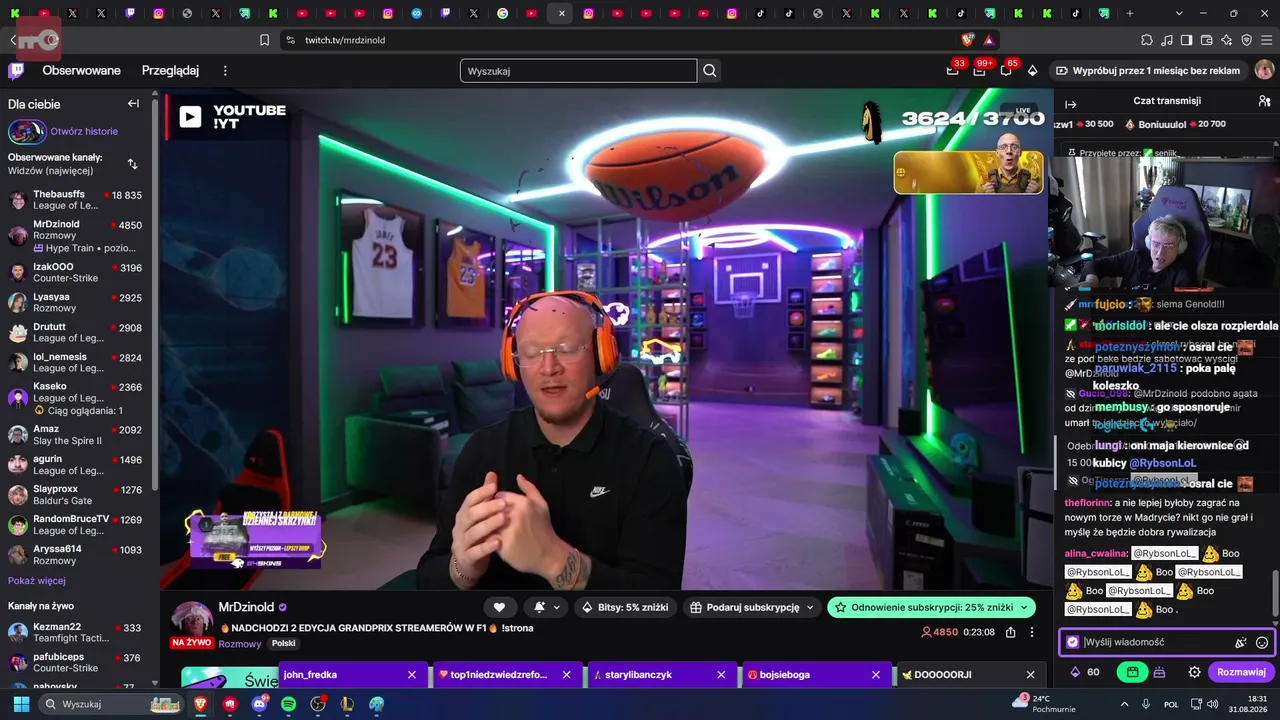Open stream more options three-dot menu
Screen dimensions: 1280x720
coord(1033,632)
